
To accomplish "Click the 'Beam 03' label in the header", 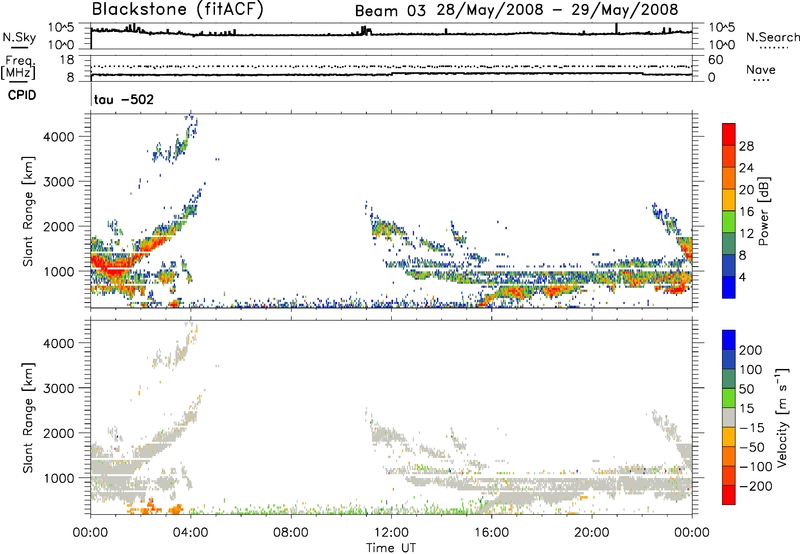I will tap(390, 10).
